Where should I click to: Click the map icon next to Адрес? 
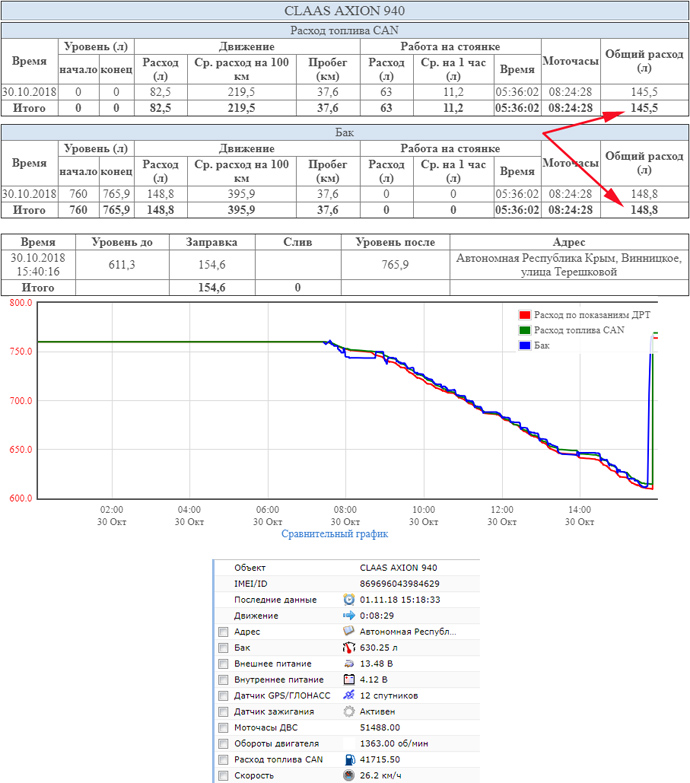tap(349, 632)
